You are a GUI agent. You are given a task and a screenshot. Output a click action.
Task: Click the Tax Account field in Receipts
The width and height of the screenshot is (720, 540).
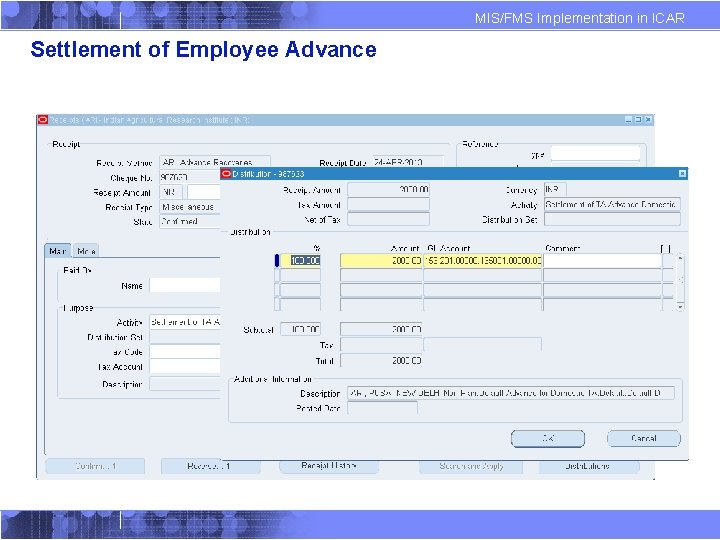[x=185, y=366]
